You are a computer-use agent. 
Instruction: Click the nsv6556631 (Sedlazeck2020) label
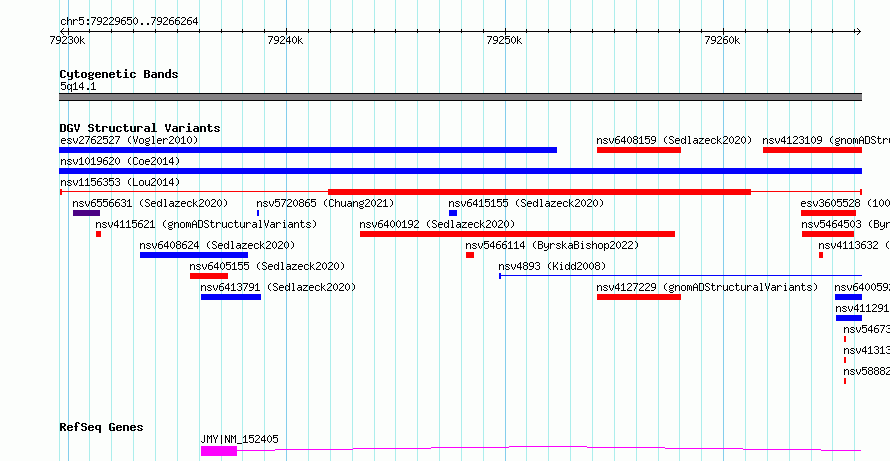[x=150, y=203]
